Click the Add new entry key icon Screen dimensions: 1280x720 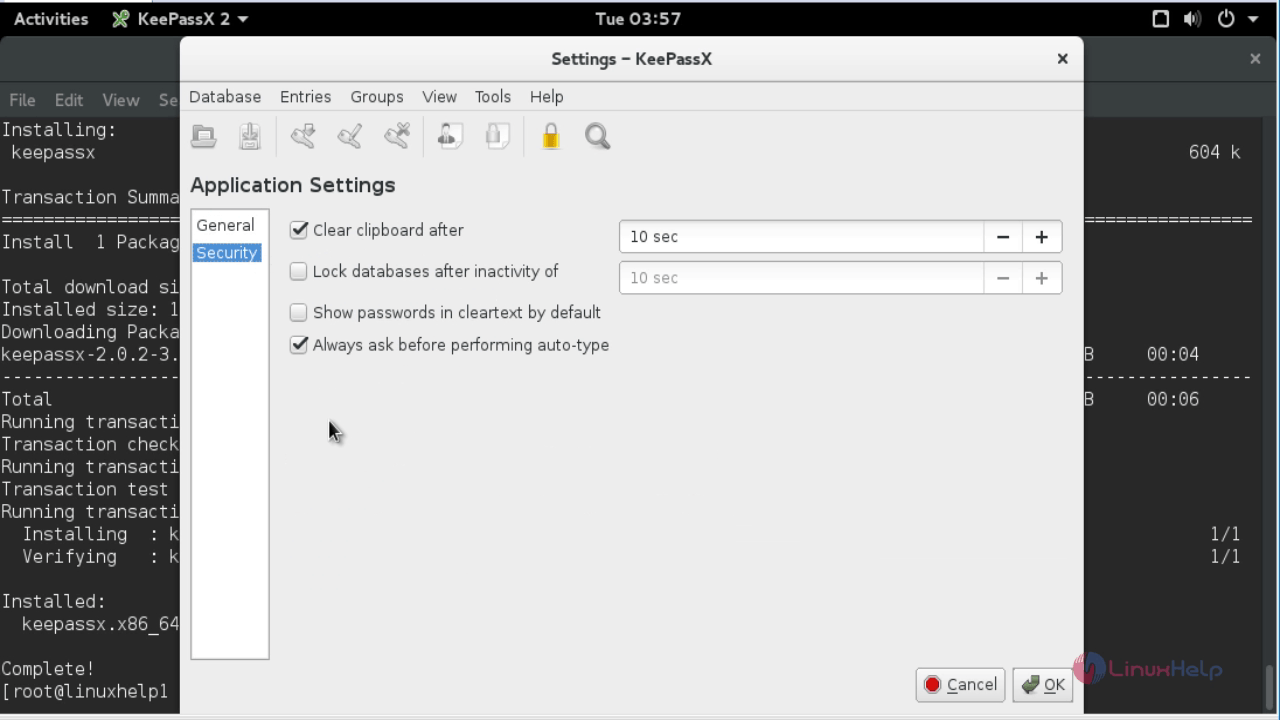point(303,136)
